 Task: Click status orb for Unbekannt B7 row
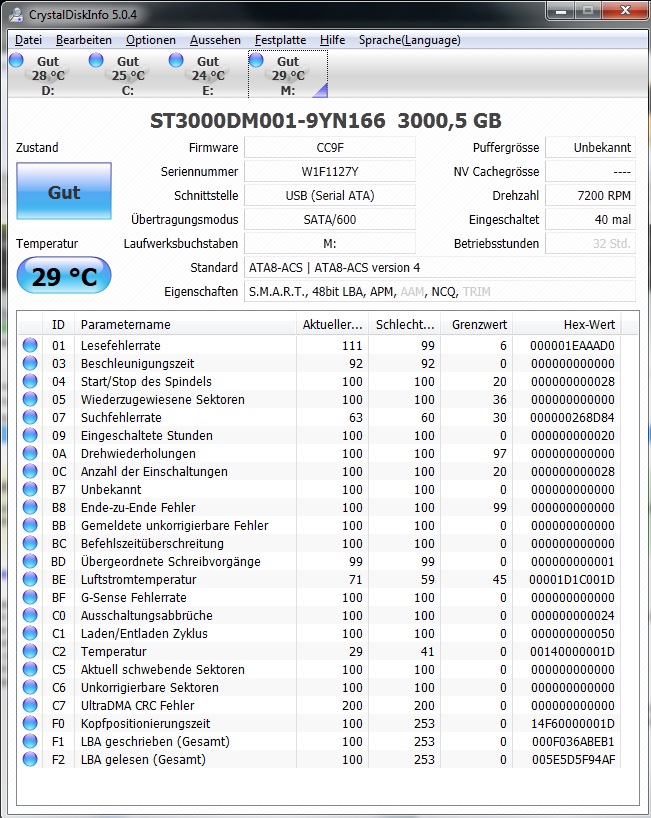(x=30, y=489)
